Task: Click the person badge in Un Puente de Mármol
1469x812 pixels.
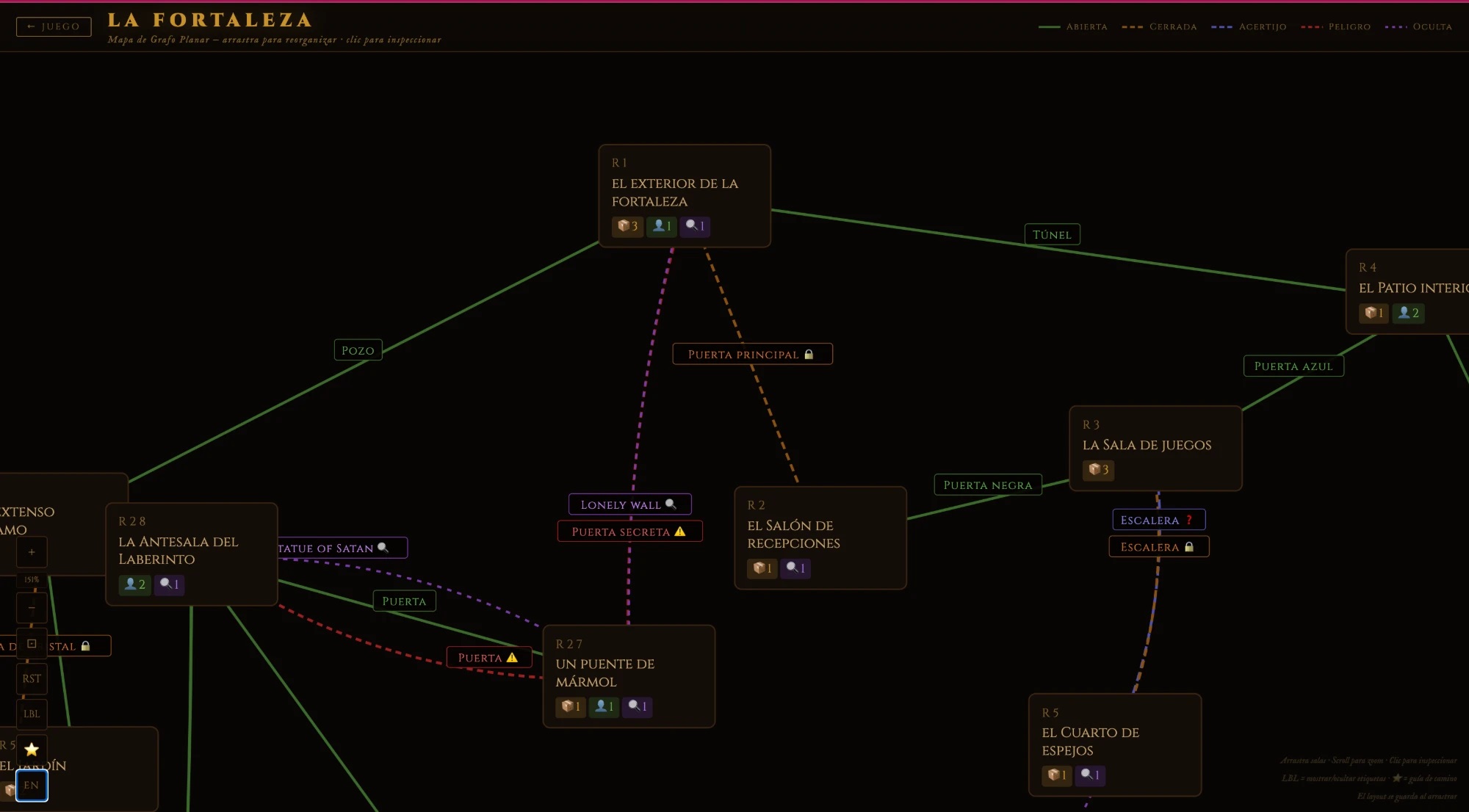Action: [604, 707]
